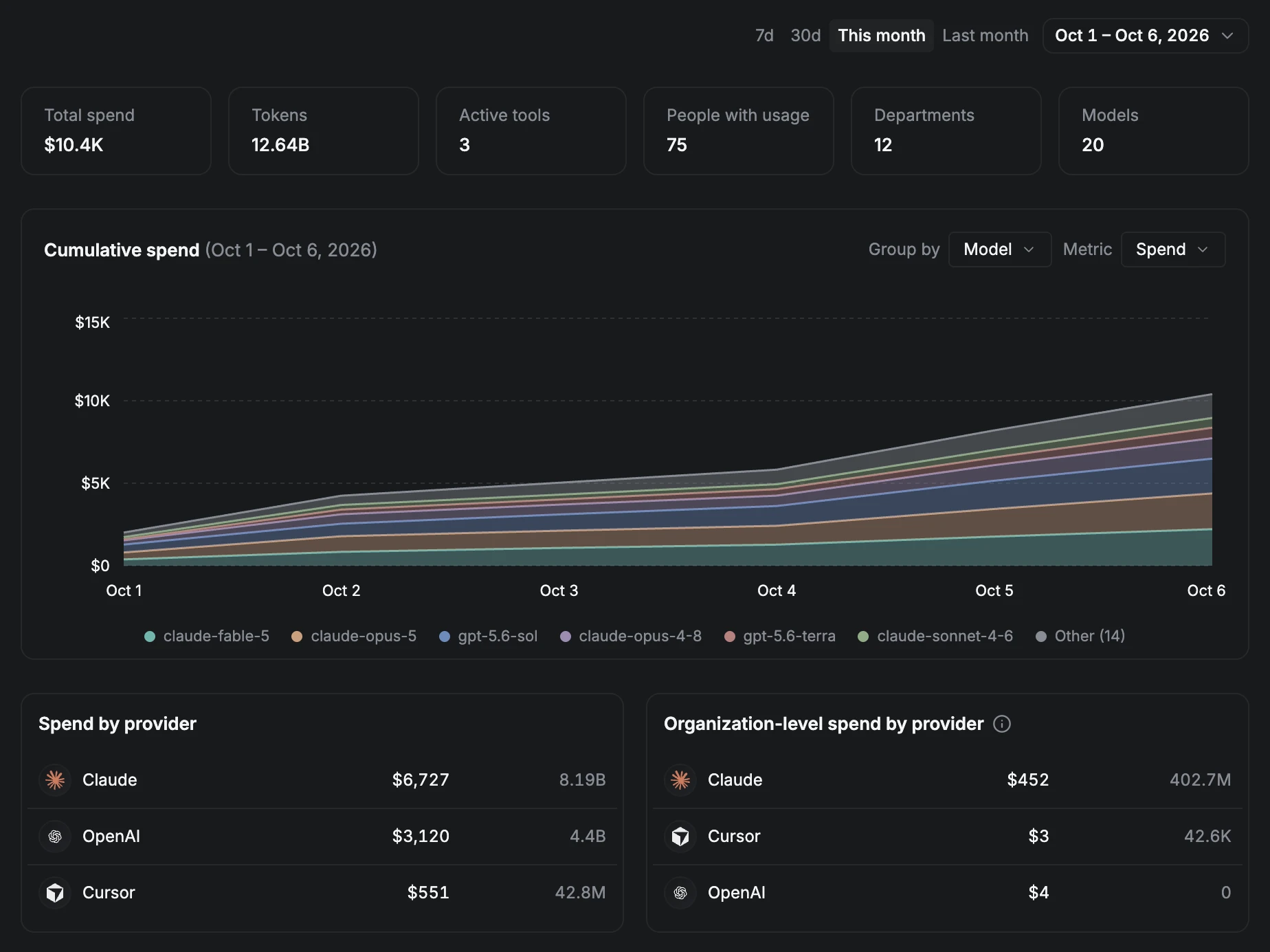1270x952 pixels.
Task: Open the Total spend card
Action: pyautogui.click(x=116, y=131)
